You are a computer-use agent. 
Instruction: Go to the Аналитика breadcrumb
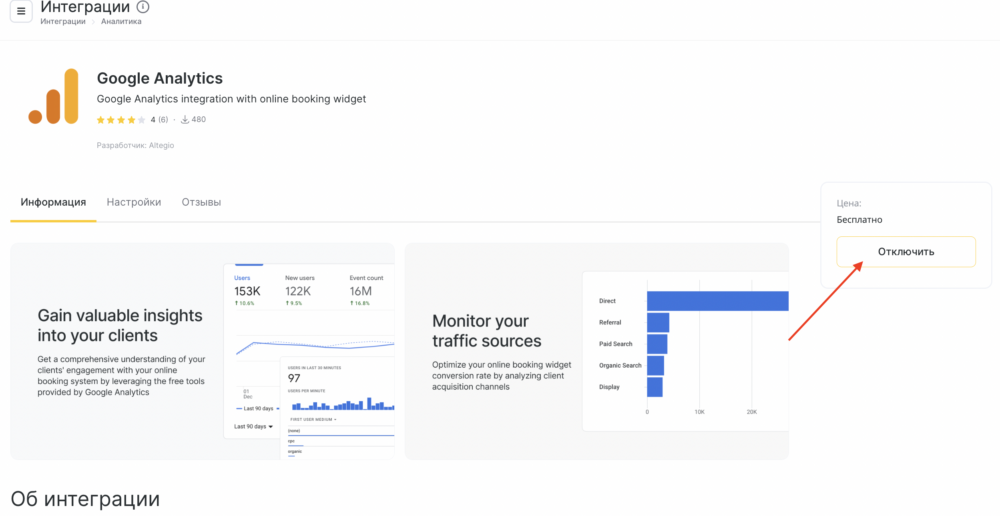[121, 22]
